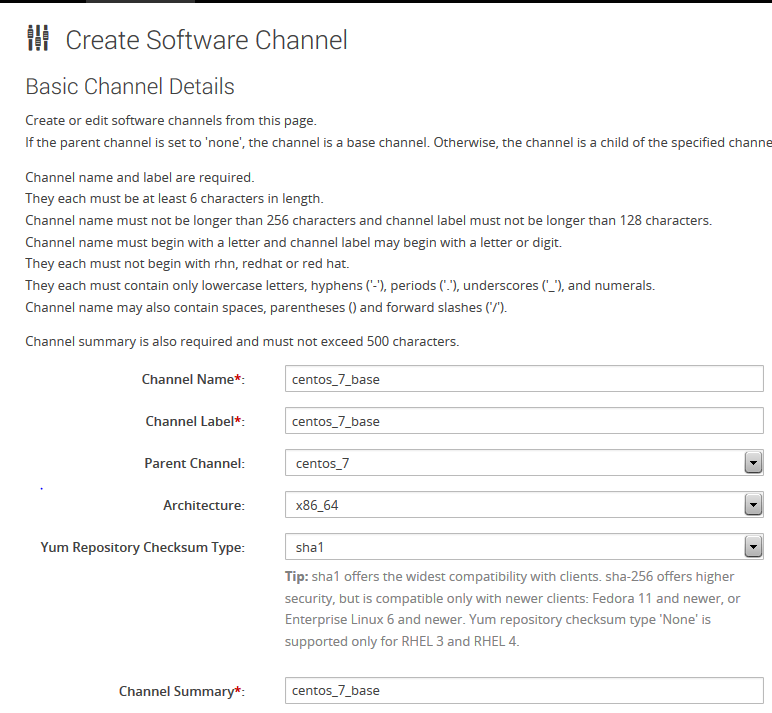Click the 'parent channel is set to none' line
Viewport: 772px width, 713px height.
point(399,142)
